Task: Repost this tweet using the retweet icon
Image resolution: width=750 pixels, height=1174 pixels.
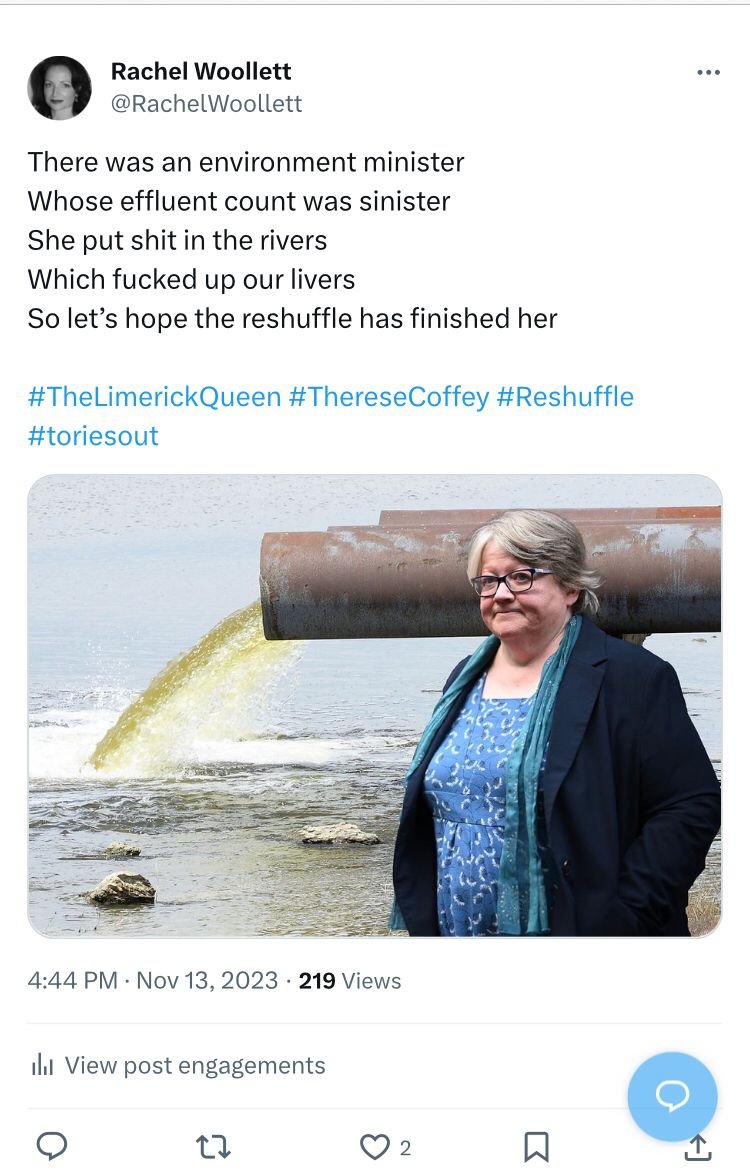Action: pyautogui.click(x=213, y=1147)
